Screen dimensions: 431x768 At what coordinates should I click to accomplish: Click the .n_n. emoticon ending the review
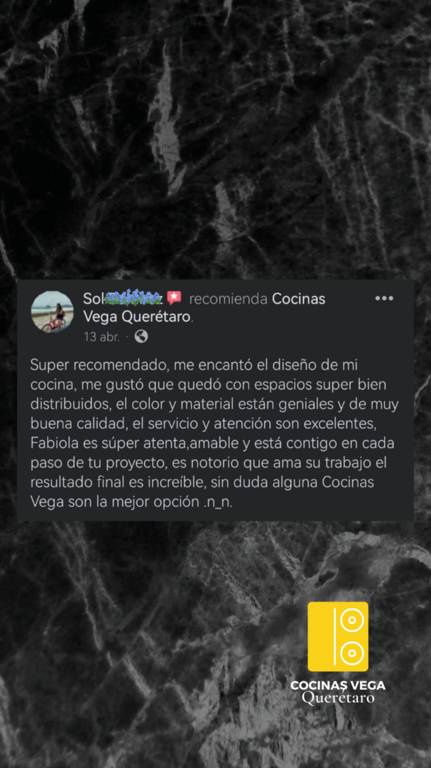(x=217, y=502)
